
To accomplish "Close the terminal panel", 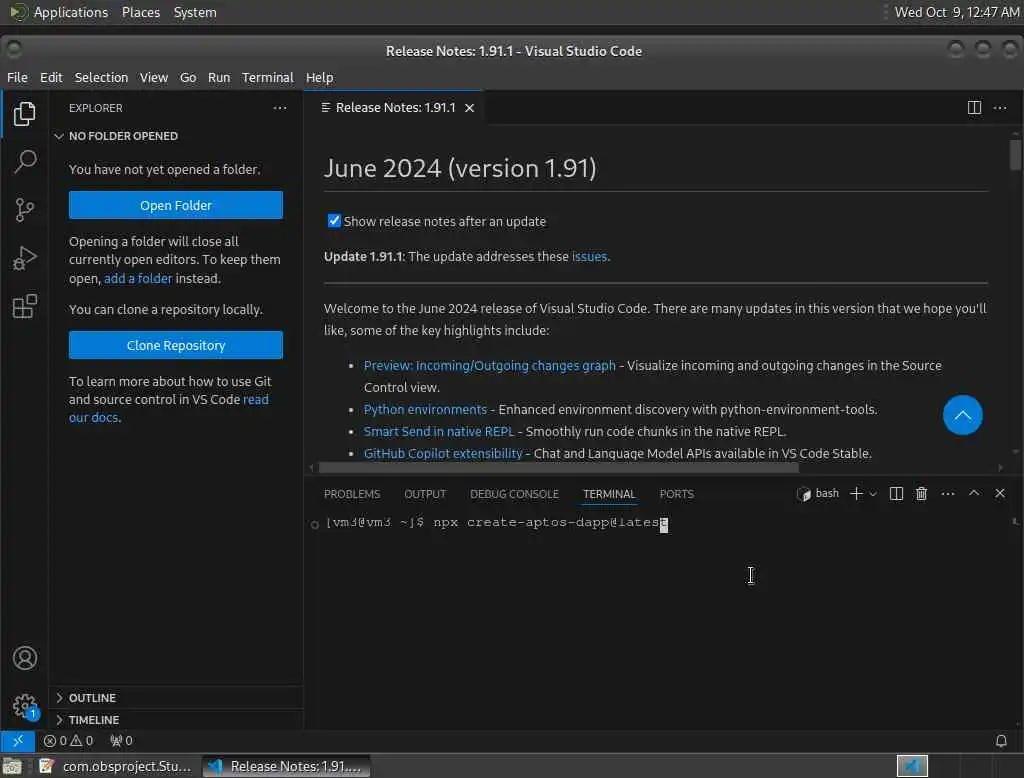I will 1000,493.
